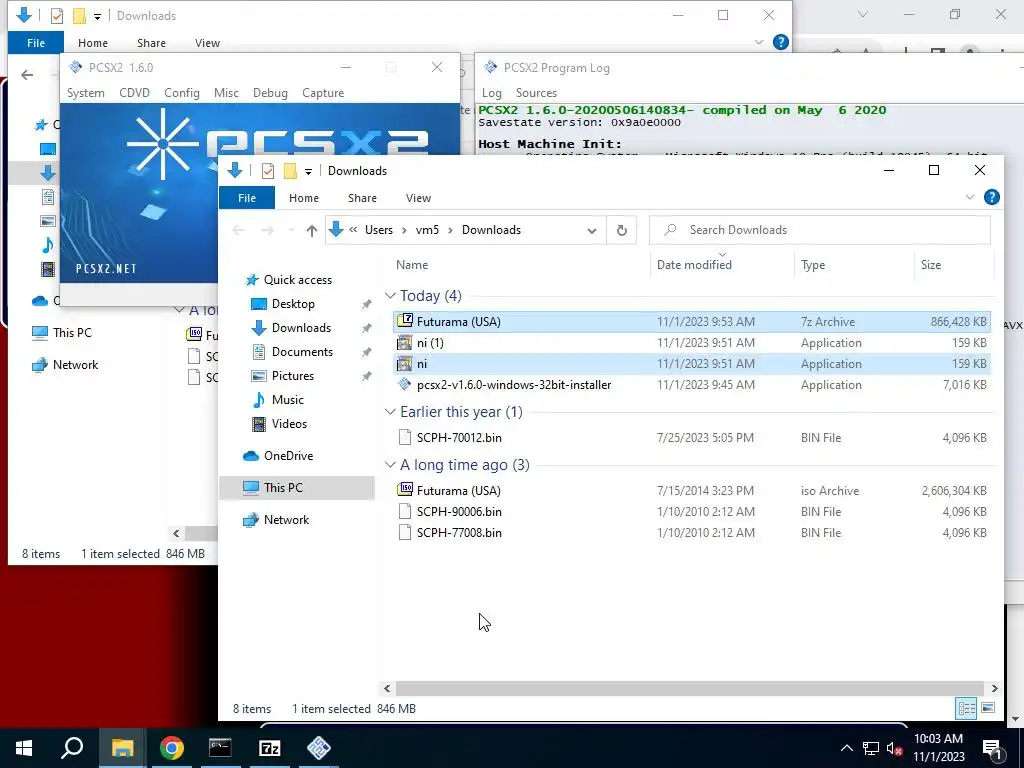
Task: Open the PCSX2 Capture menu
Action: 323,93
